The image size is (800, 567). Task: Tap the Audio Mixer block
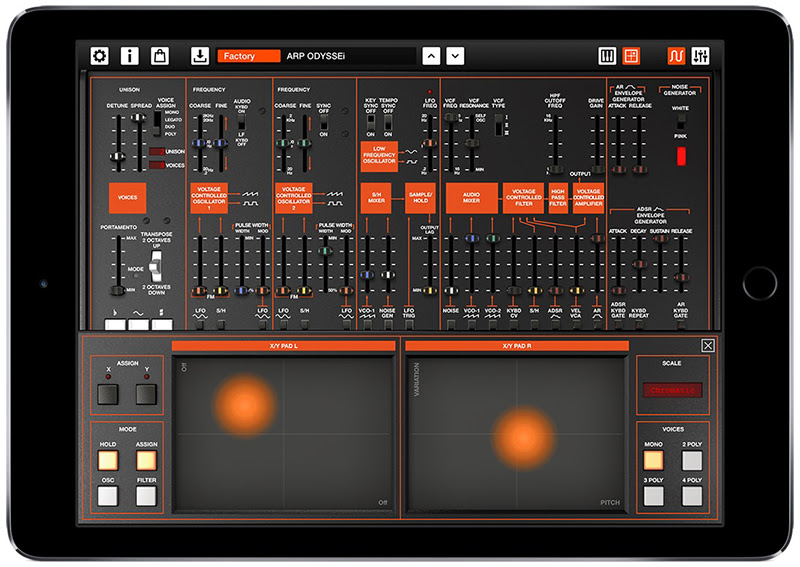pyautogui.click(x=471, y=198)
